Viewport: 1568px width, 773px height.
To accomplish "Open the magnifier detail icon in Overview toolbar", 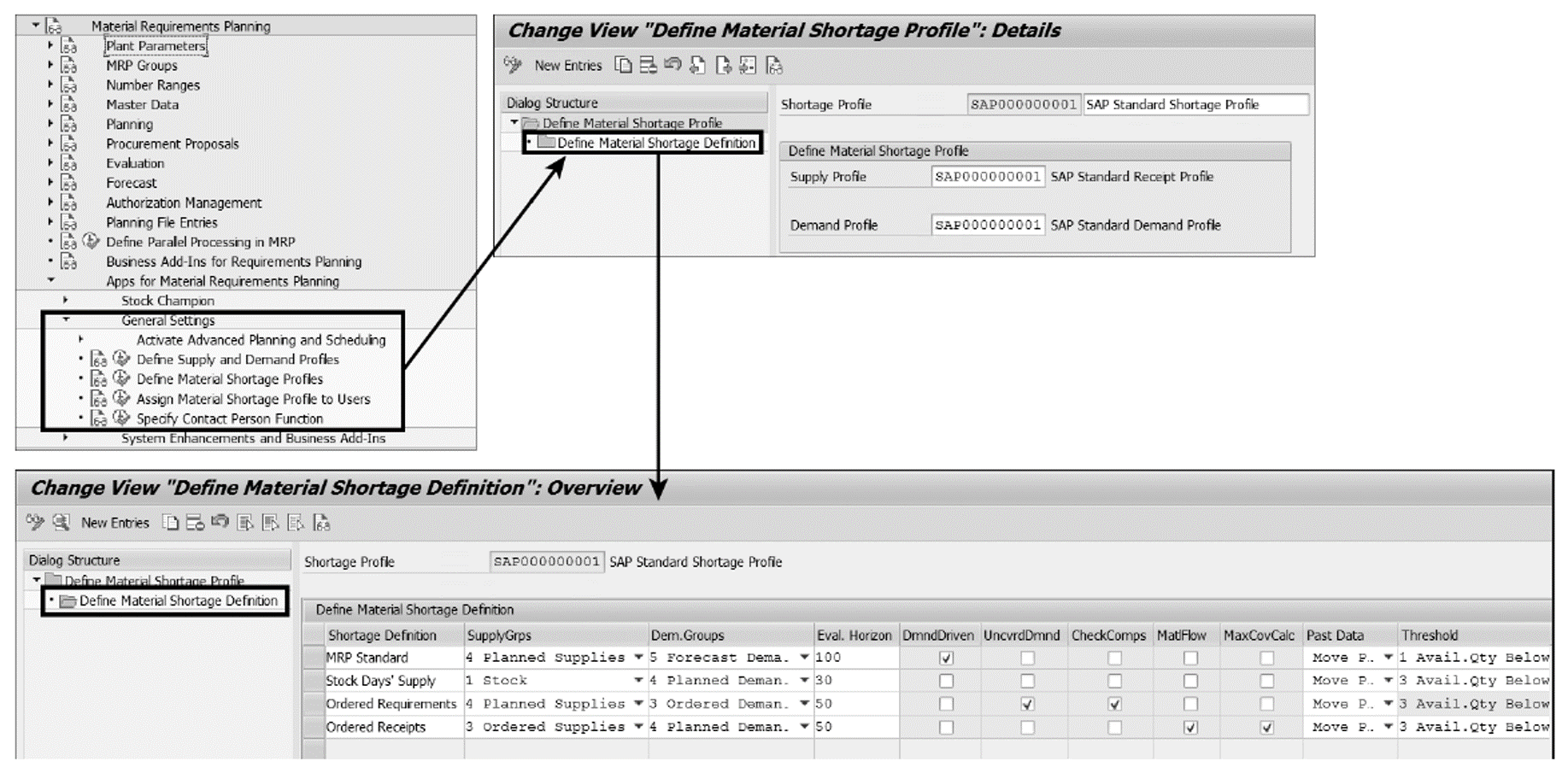I will tap(60, 522).
